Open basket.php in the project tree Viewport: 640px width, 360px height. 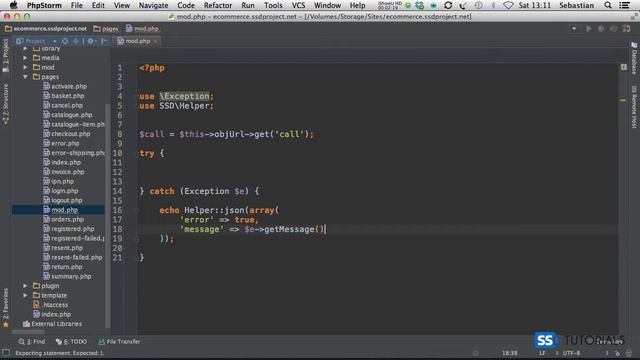(x=64, y=96)
